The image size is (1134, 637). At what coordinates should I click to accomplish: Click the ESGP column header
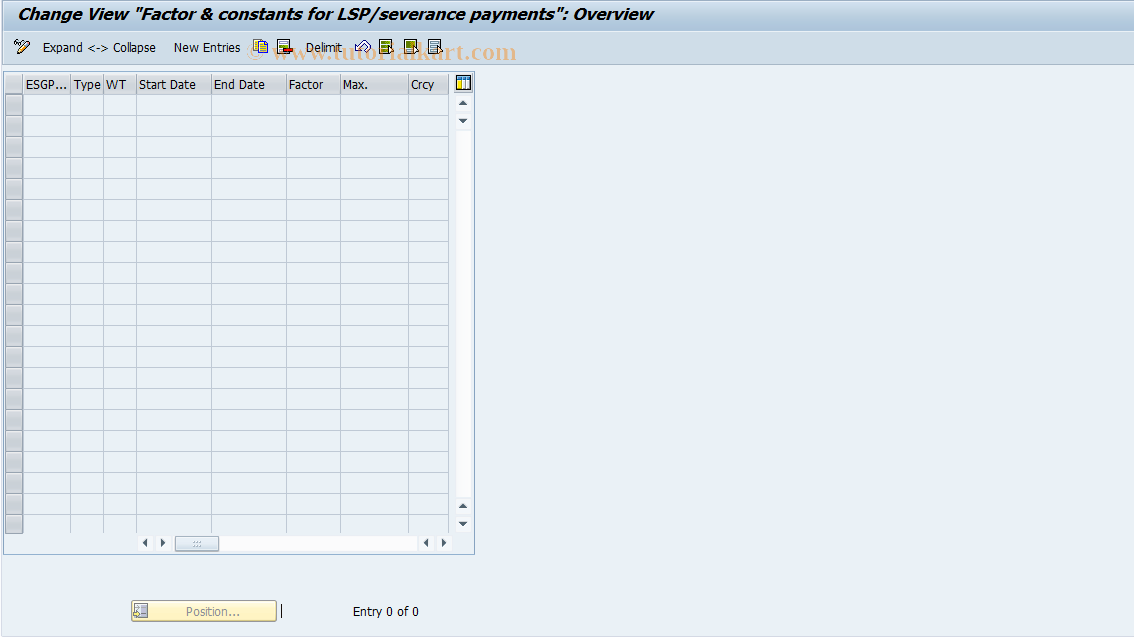47,85
